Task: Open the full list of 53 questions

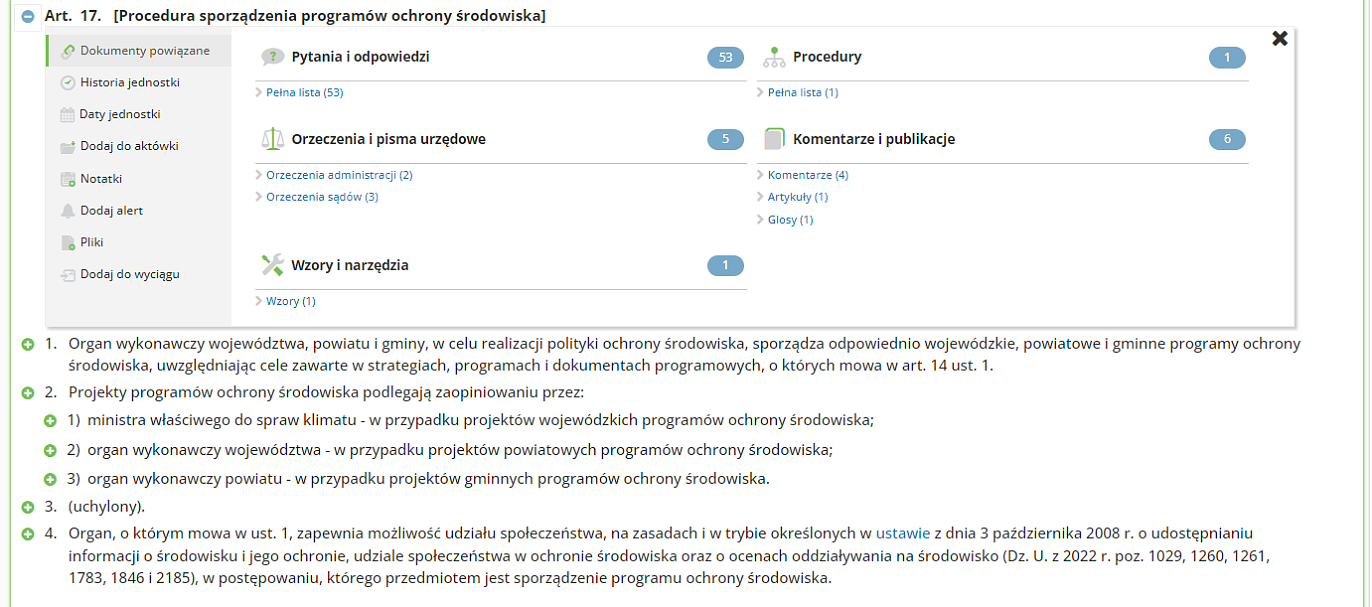Action: [x=304, y=92]
